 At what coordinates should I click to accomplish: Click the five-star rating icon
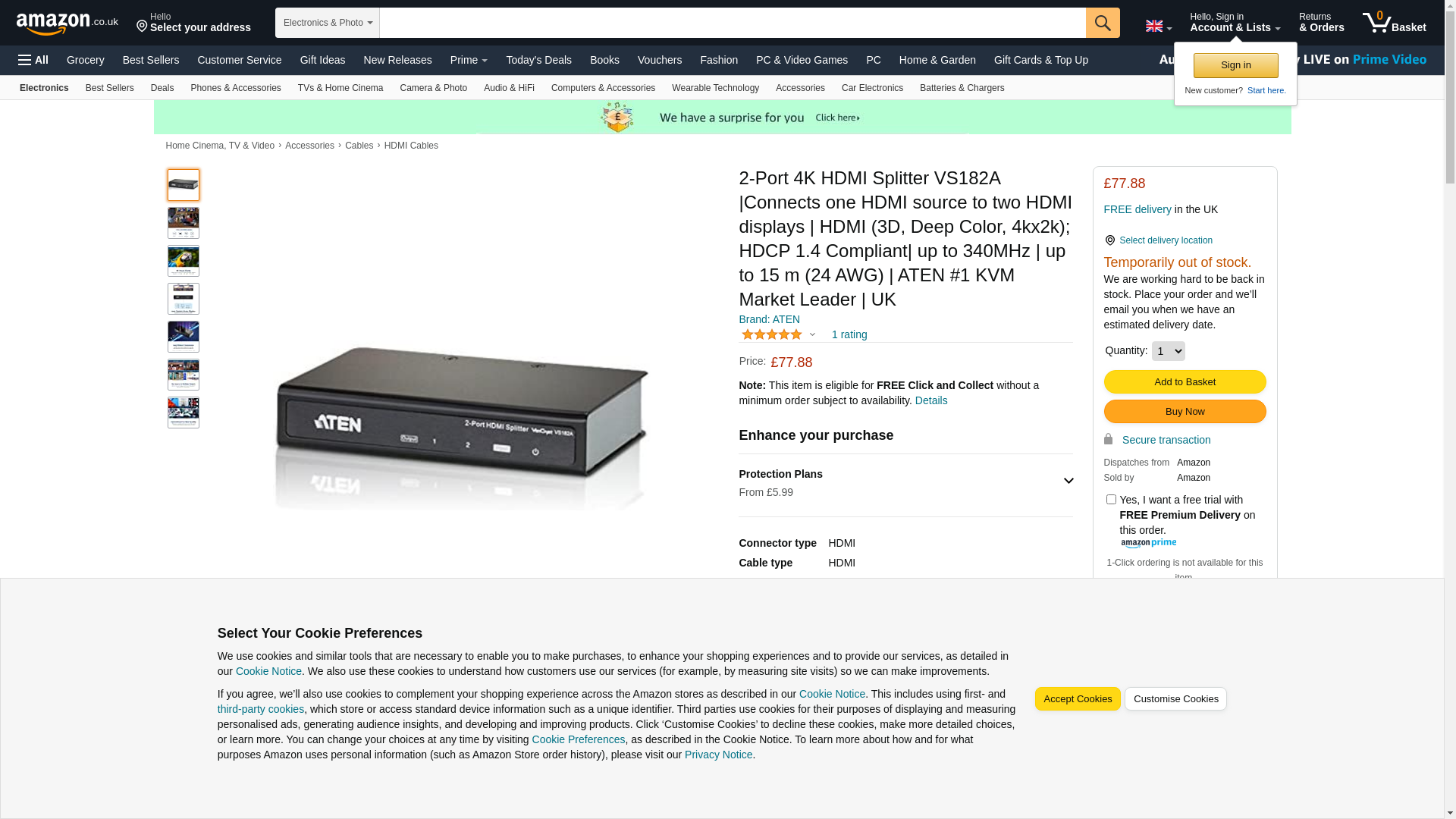click(x=771, y=334)
